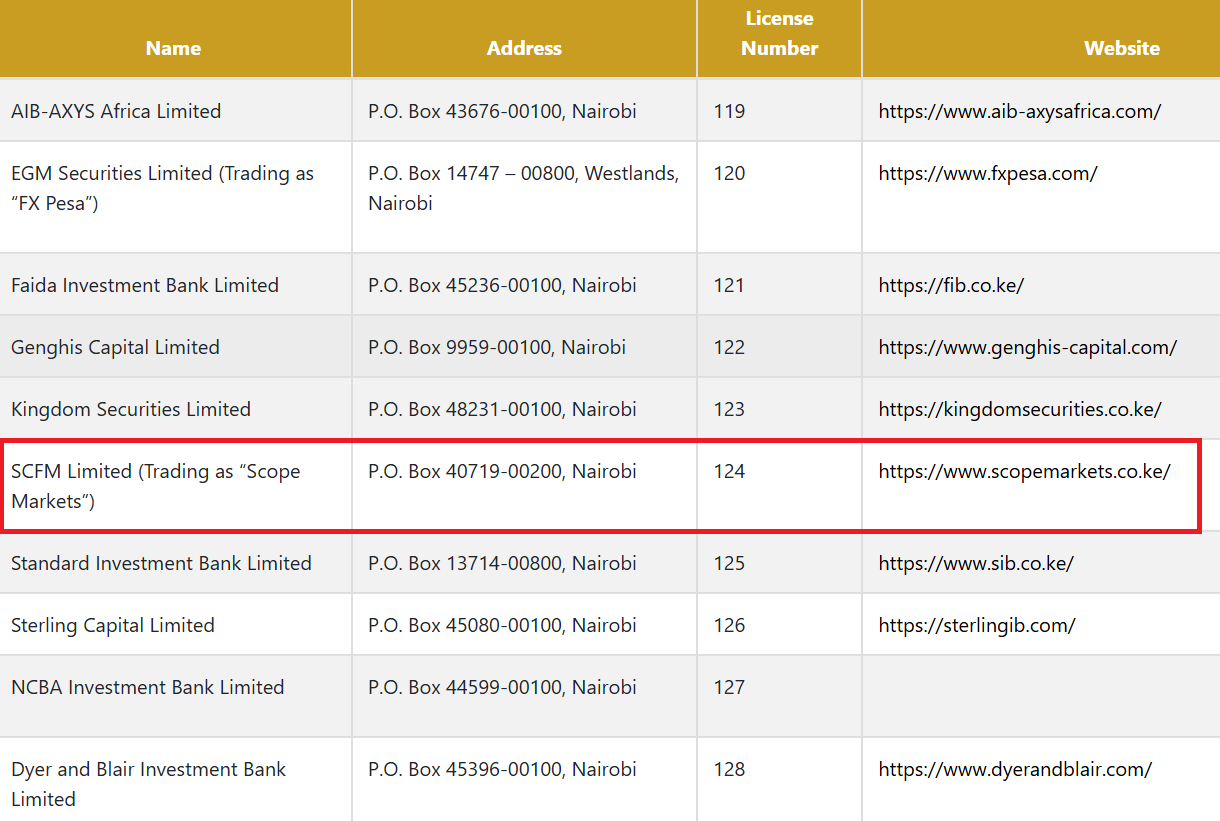This screenshot has height=821, width=1220.
Task: Select the SCFM Limited name cell
Action: (x=155, y=486)
